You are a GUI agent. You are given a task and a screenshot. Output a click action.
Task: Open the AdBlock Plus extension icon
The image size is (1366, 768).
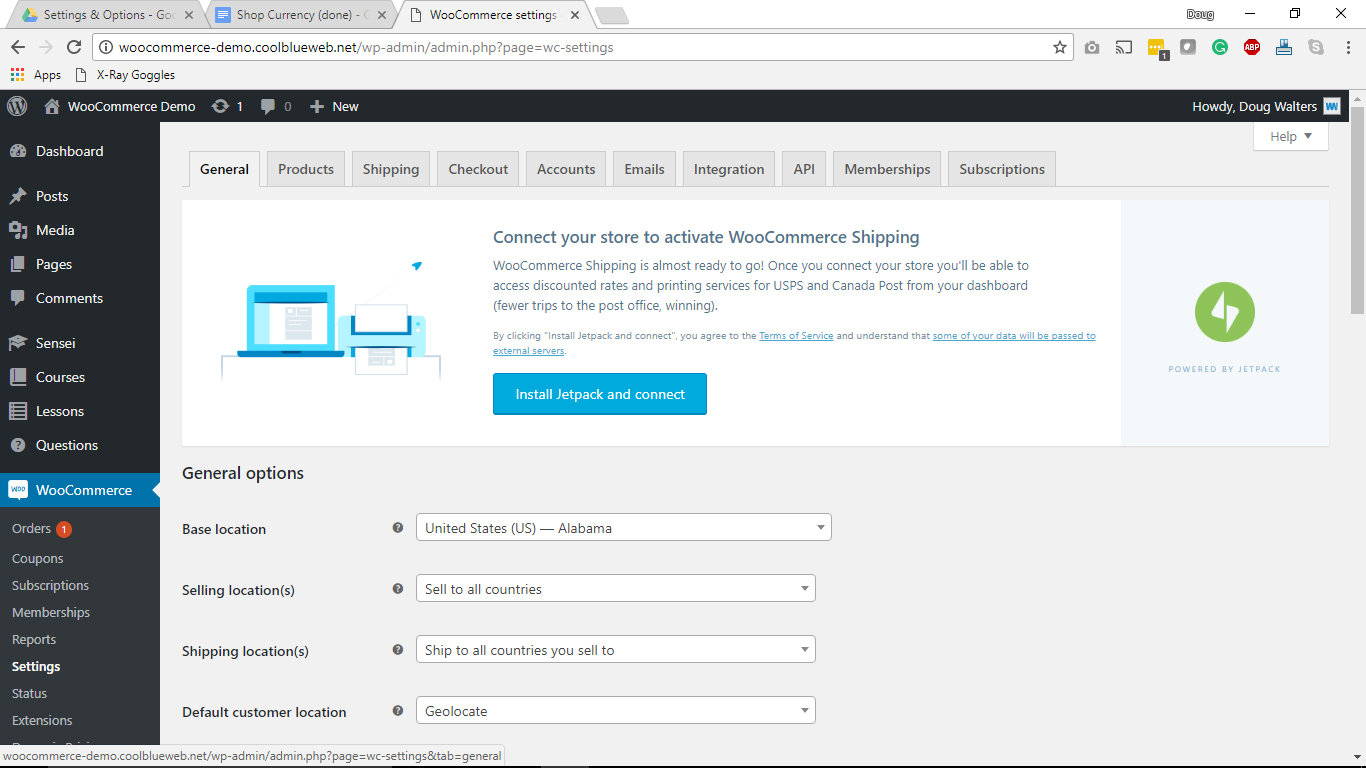[x=1252, y=47]
